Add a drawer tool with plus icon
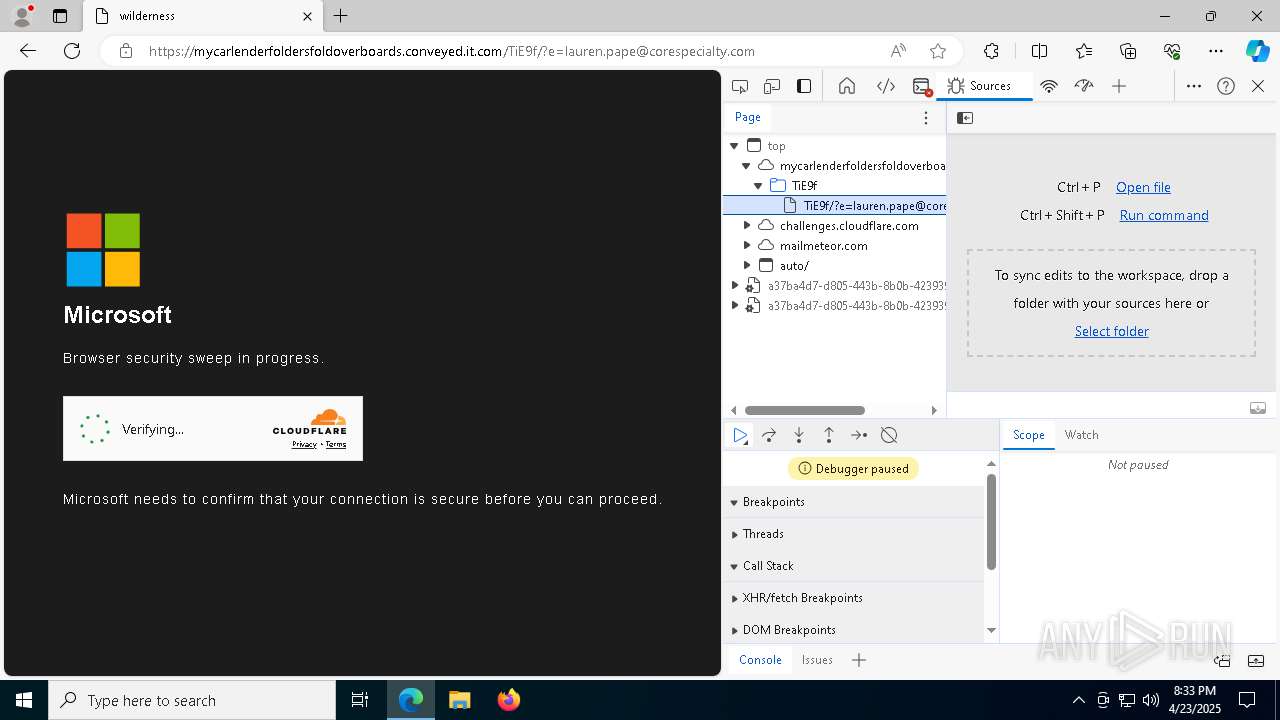The width and height of the screenshot is (1280, 720). pos(859,660)
